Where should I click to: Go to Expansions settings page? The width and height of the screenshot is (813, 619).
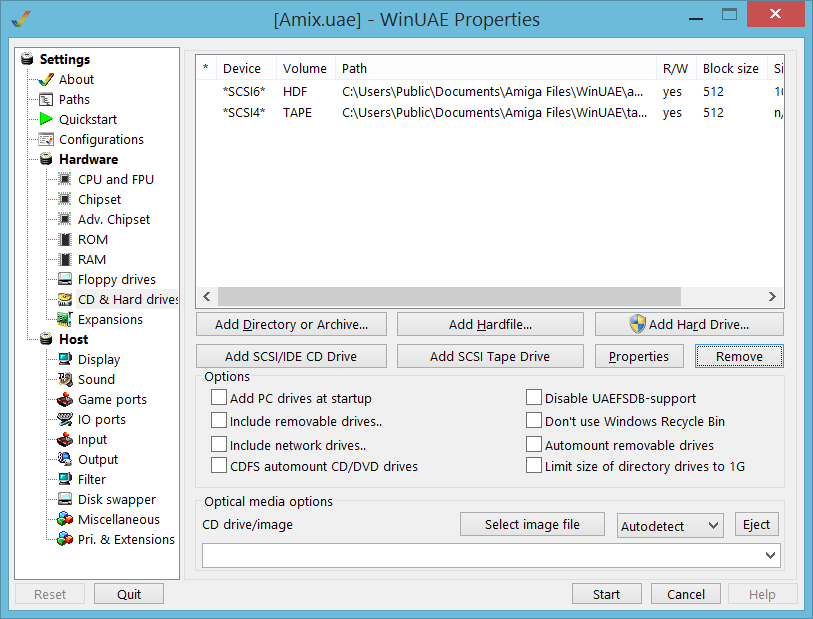[x=110, y=319]
